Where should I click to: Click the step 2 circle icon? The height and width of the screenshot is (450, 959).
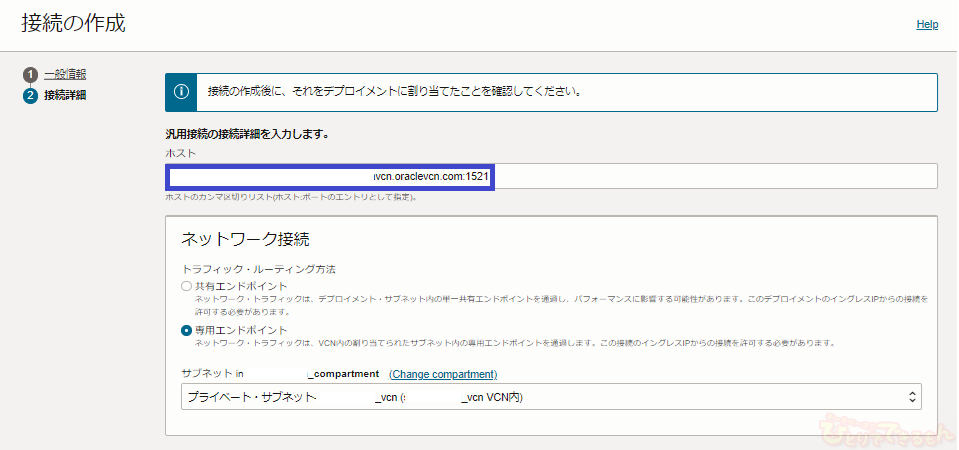(31, 95)
